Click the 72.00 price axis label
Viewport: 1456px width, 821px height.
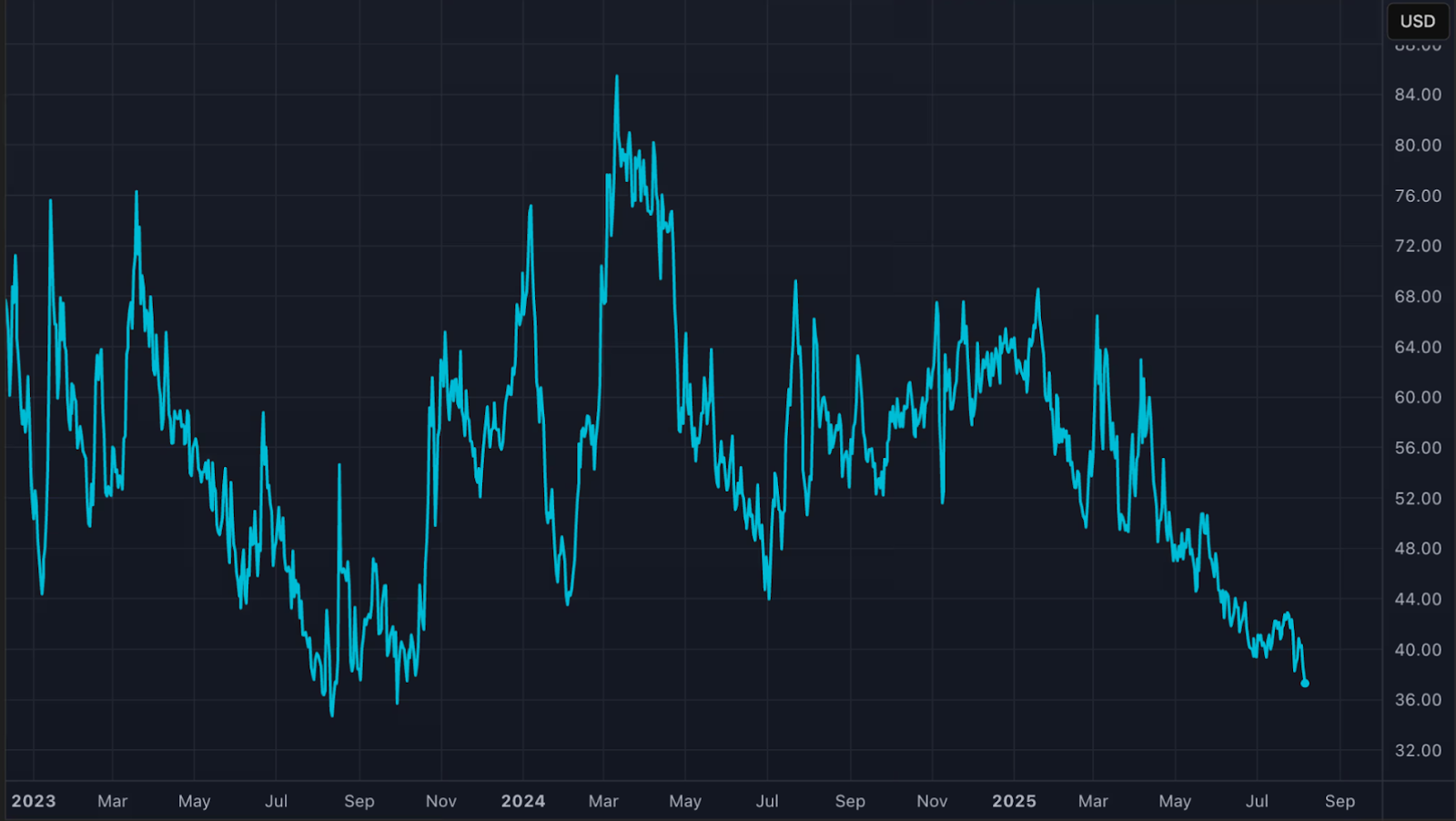[1418, 246]
